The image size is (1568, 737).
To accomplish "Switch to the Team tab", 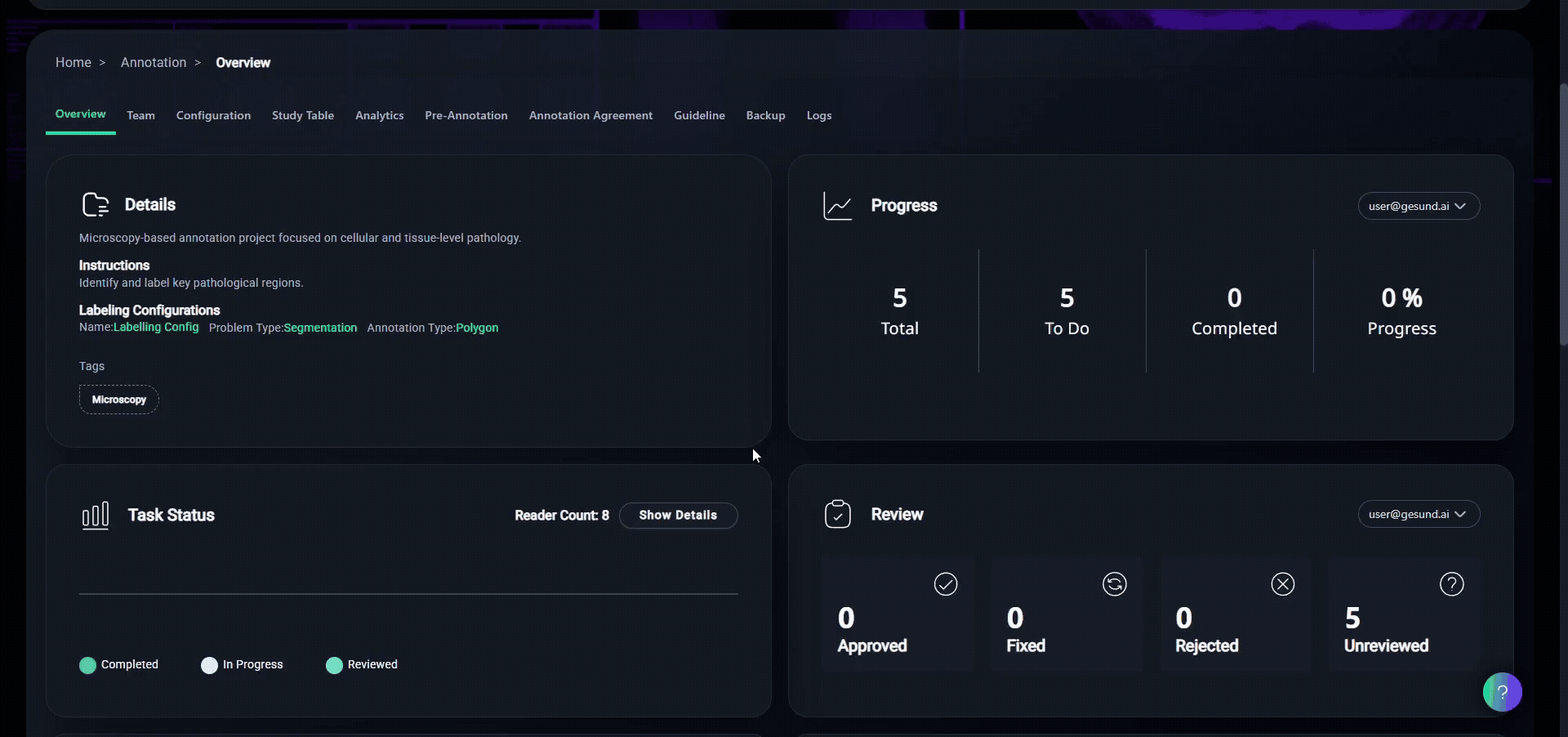I will coord(140,115).
